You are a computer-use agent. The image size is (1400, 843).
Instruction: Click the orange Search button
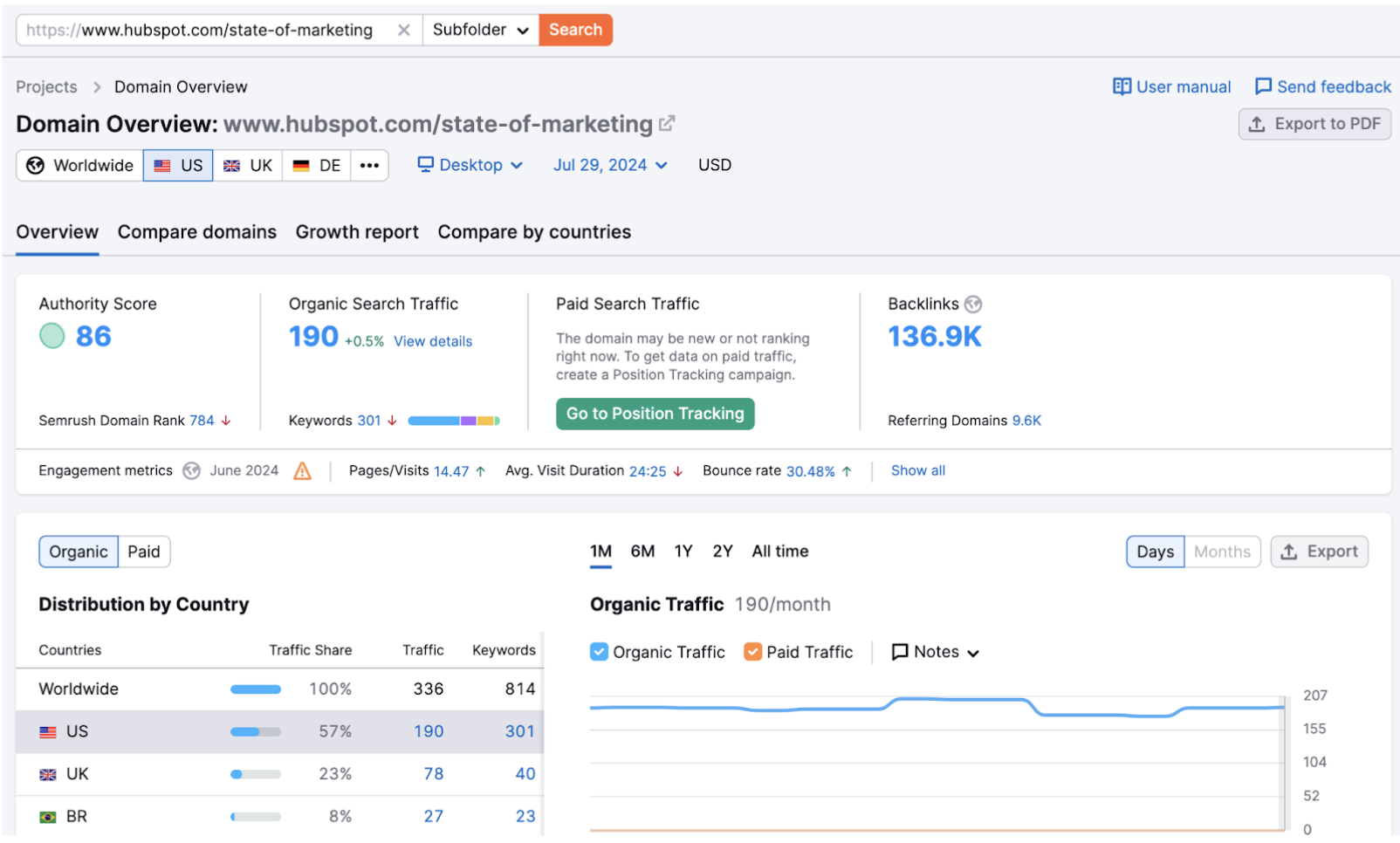[576, 30]
